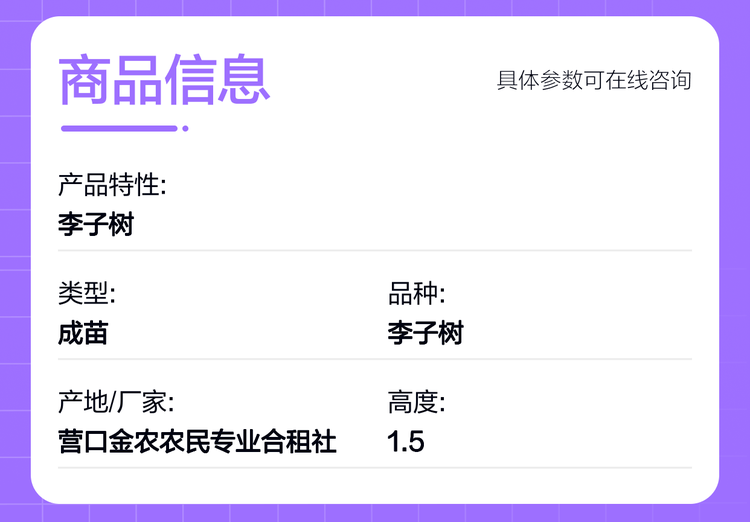750x522 pixels.
Task: Select the 产品特性 label
Action: coord(111,185)
